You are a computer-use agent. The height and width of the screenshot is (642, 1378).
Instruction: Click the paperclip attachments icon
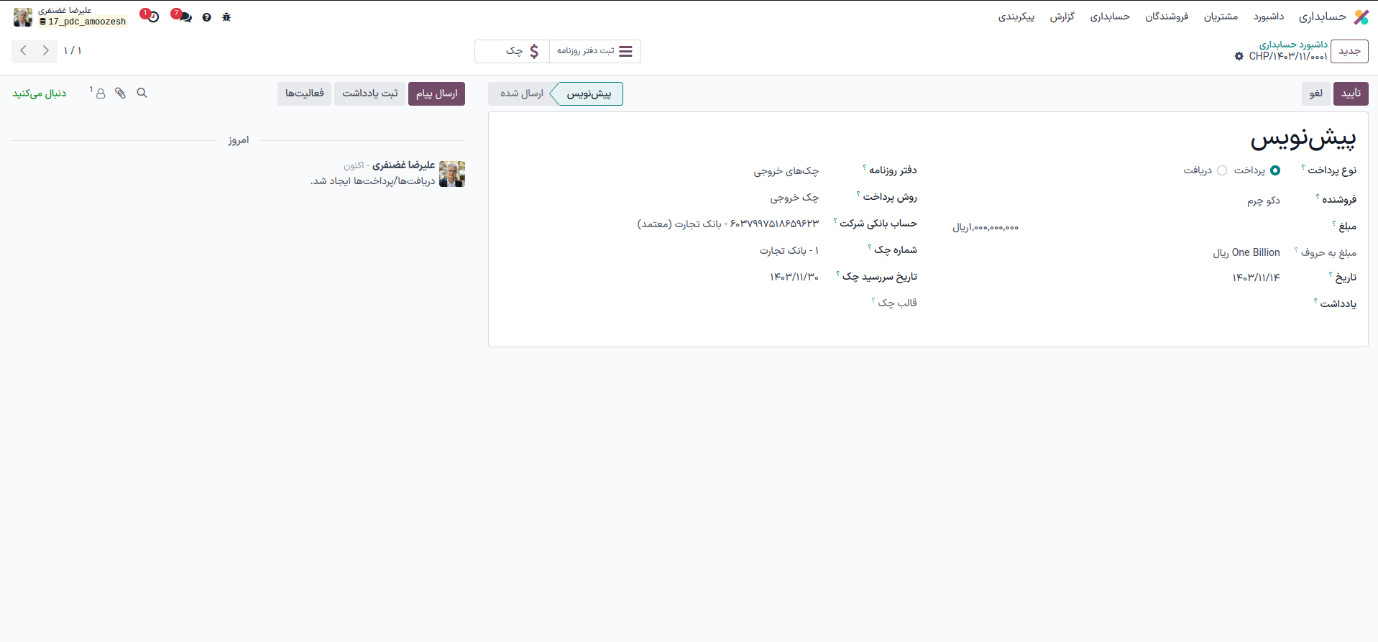pyautogui.click(x=120, y=93)
